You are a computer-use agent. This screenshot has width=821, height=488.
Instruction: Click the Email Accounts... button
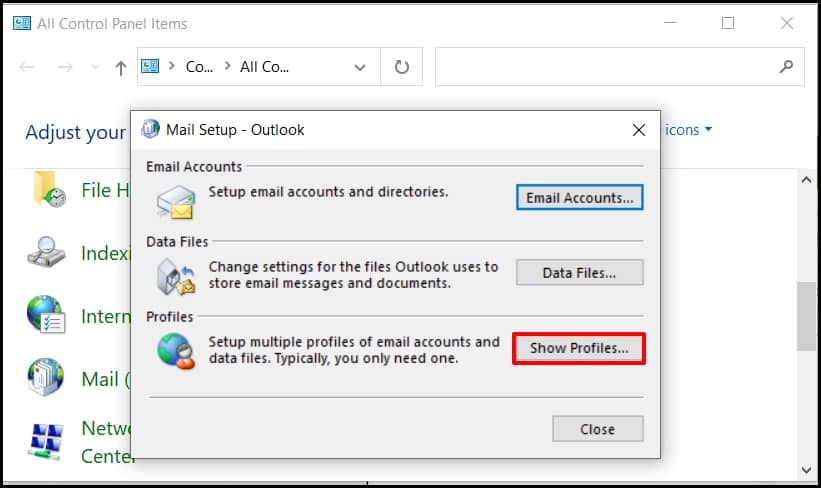click(580, 197)
